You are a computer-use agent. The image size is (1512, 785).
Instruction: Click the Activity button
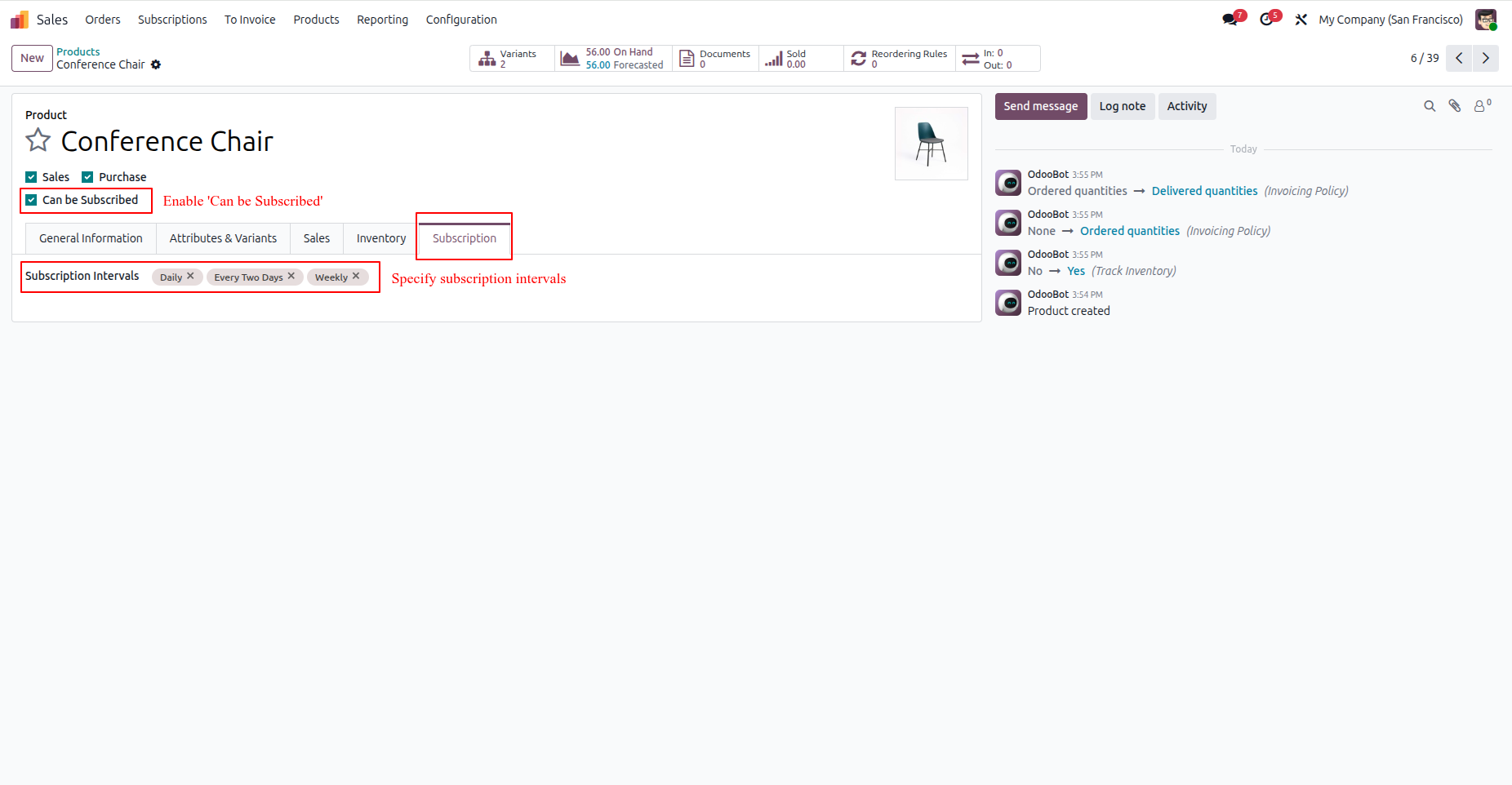[x=1187, y=106]
